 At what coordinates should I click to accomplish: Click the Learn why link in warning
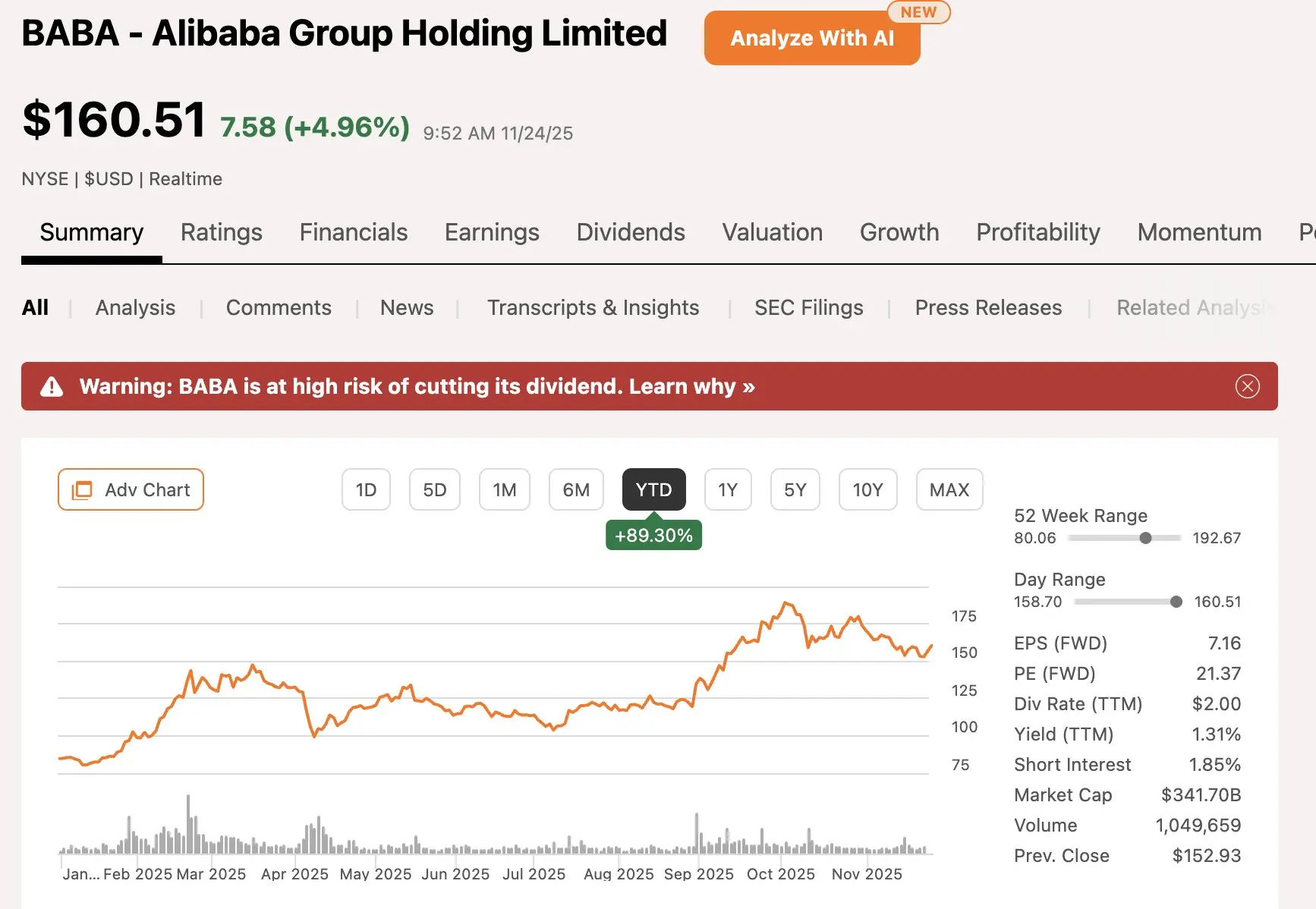point(691,387)
